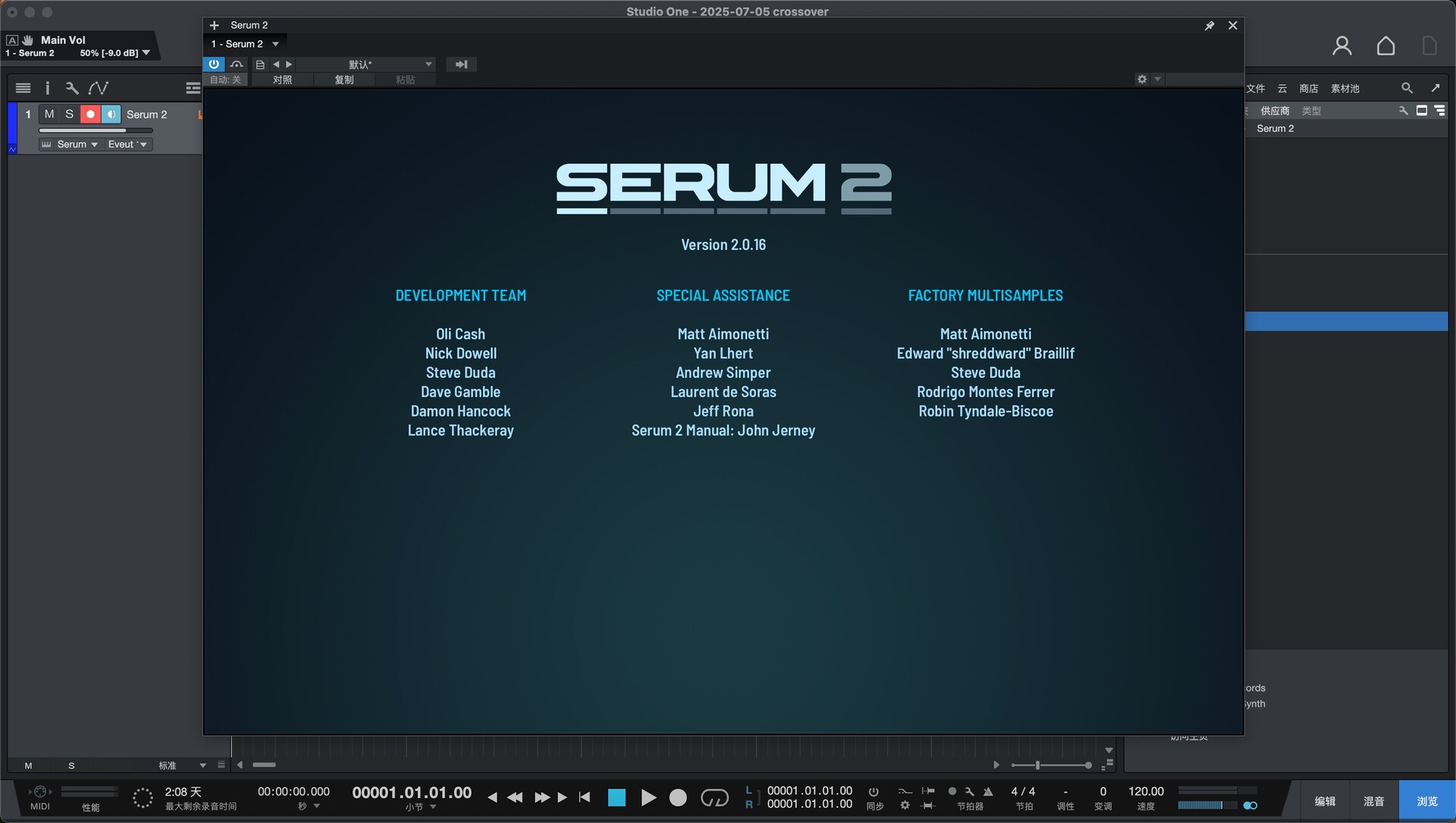The height and width of the screenshot is (823, 1456).
Task: Click the bypass arc icon beside the power button
Action: [x=237, y=64]
